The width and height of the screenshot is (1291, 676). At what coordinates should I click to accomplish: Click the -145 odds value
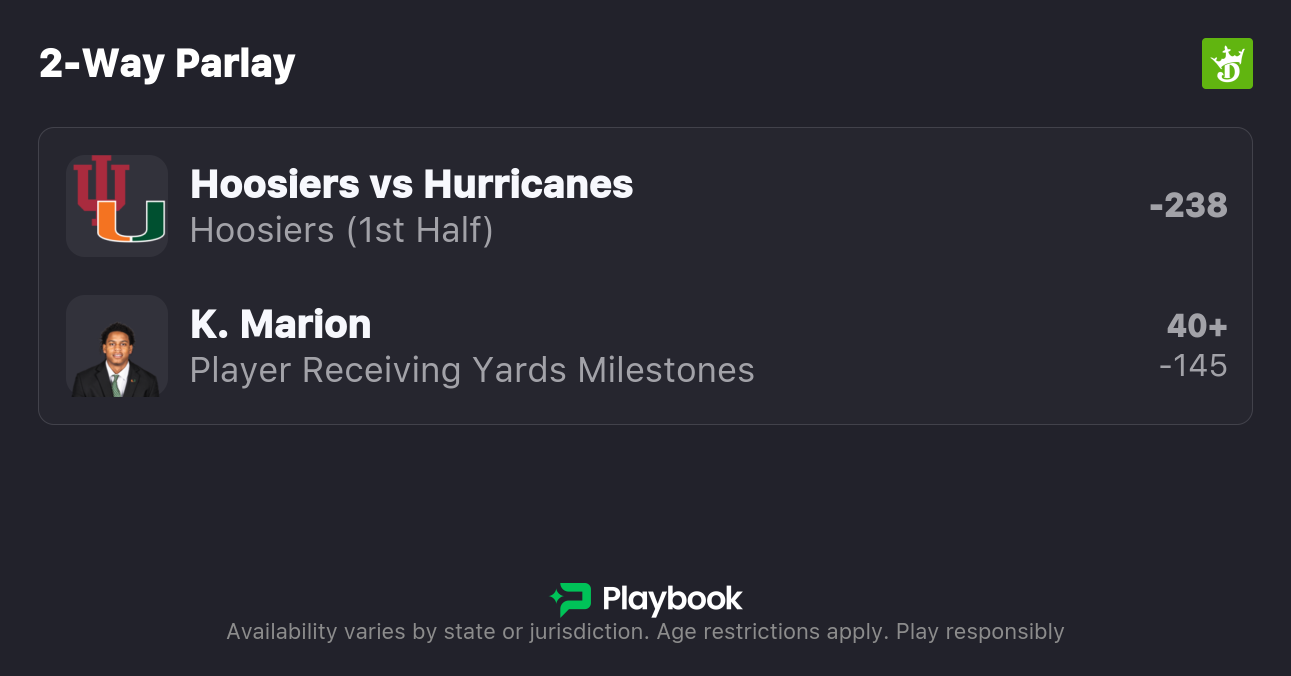pos(1193,365)
